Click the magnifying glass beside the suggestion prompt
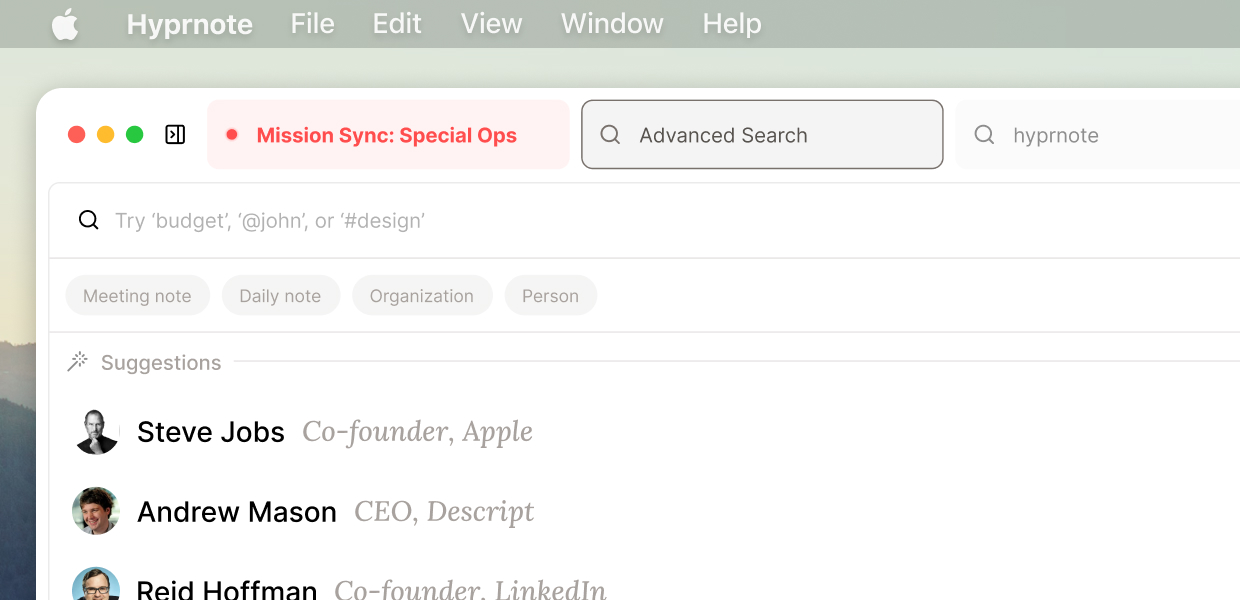Screen dimensions: 1240x600 click(88, 219)
